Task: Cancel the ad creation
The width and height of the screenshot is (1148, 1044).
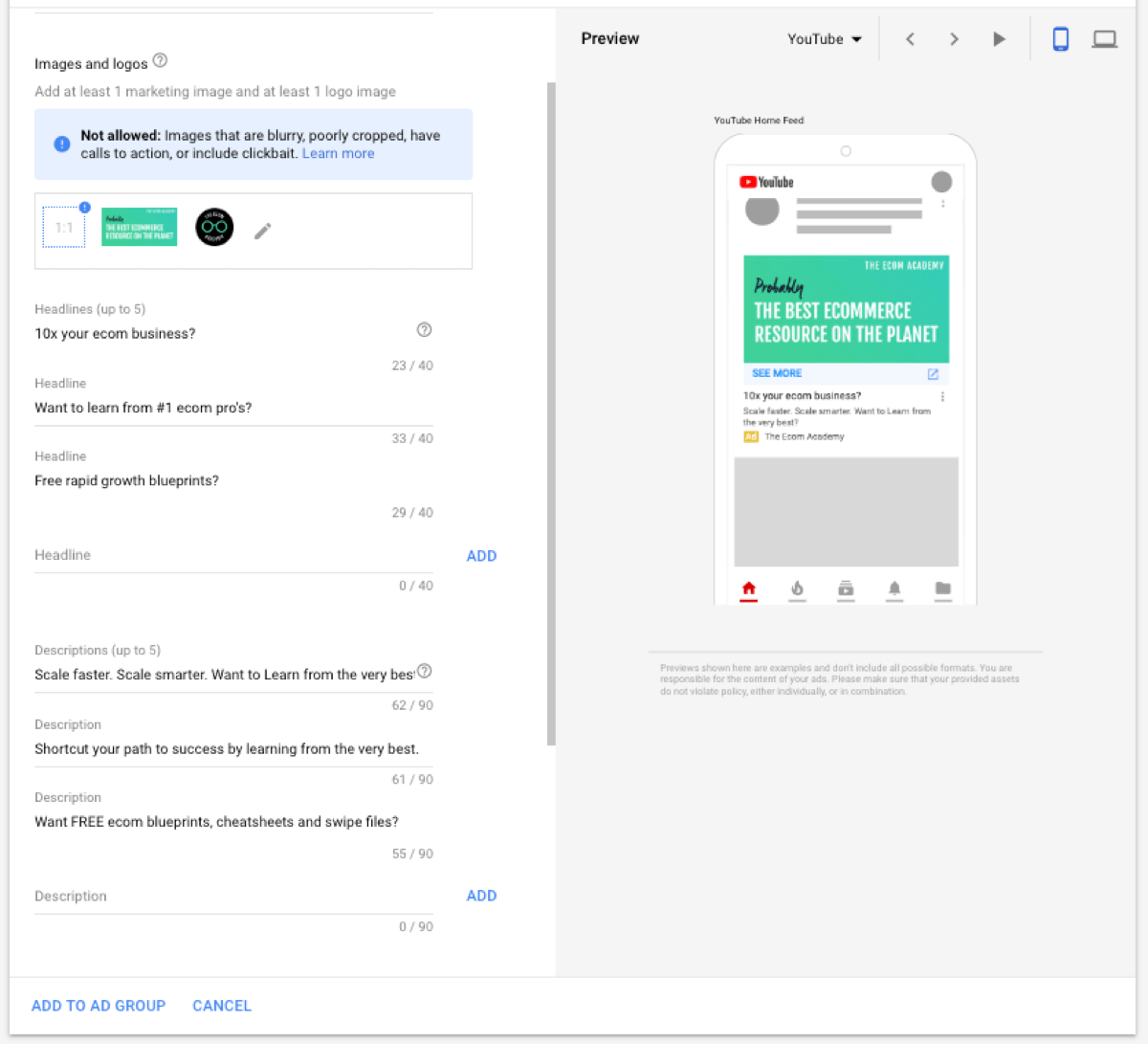Action: coord(222,1006)
